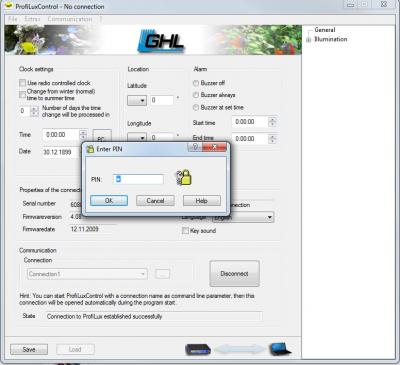
Task: Click the padlock icon in PIN dialog
Action: (184, 177)
